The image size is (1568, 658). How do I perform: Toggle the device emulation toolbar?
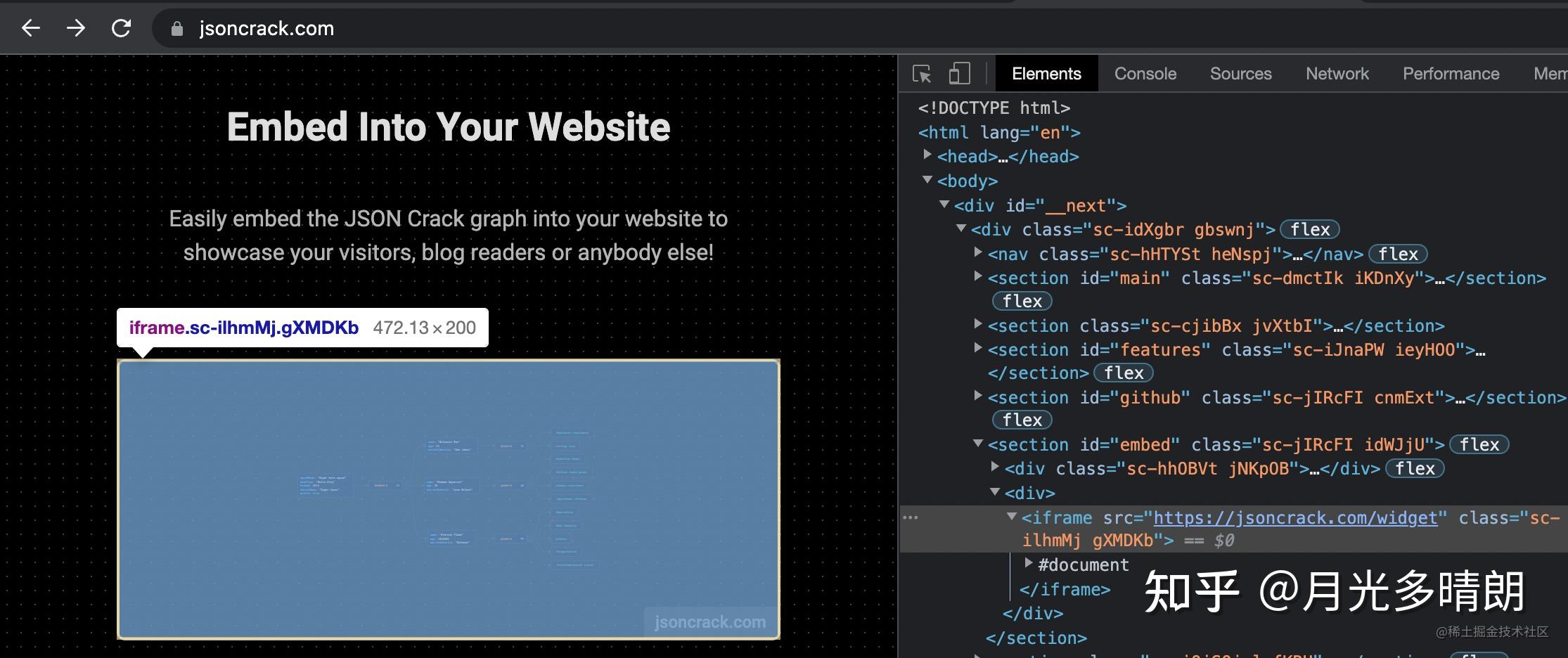pos(959,73)
